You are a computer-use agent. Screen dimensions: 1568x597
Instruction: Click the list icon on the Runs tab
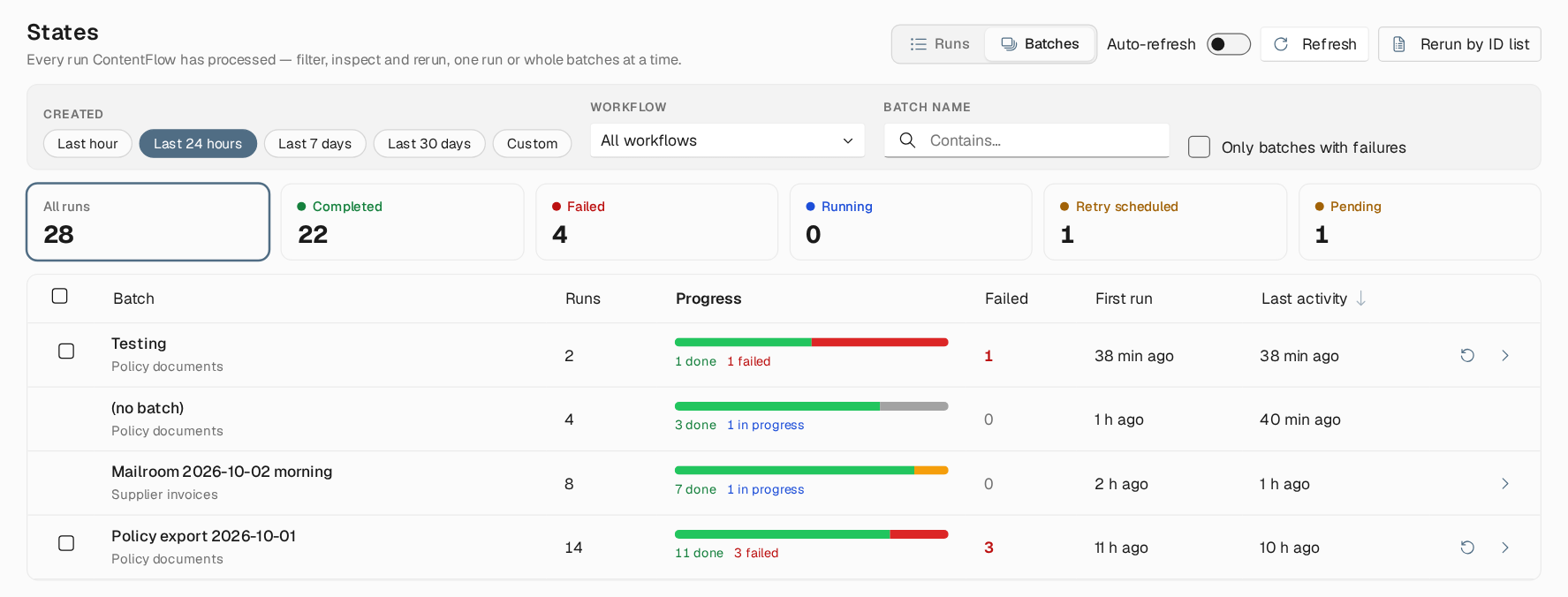[x=919, y=44]
